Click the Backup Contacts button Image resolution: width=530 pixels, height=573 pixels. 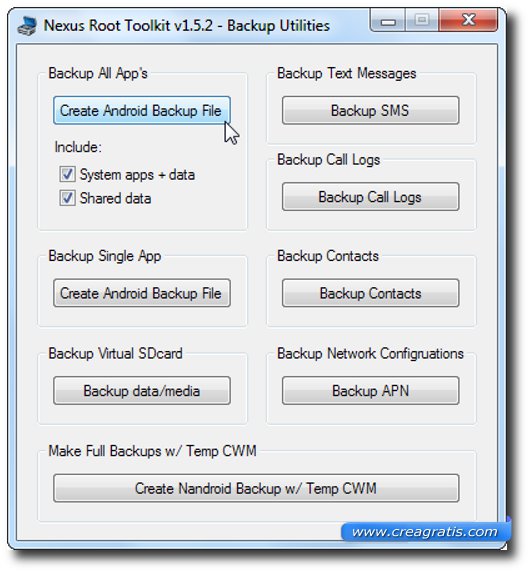[370, 293]
